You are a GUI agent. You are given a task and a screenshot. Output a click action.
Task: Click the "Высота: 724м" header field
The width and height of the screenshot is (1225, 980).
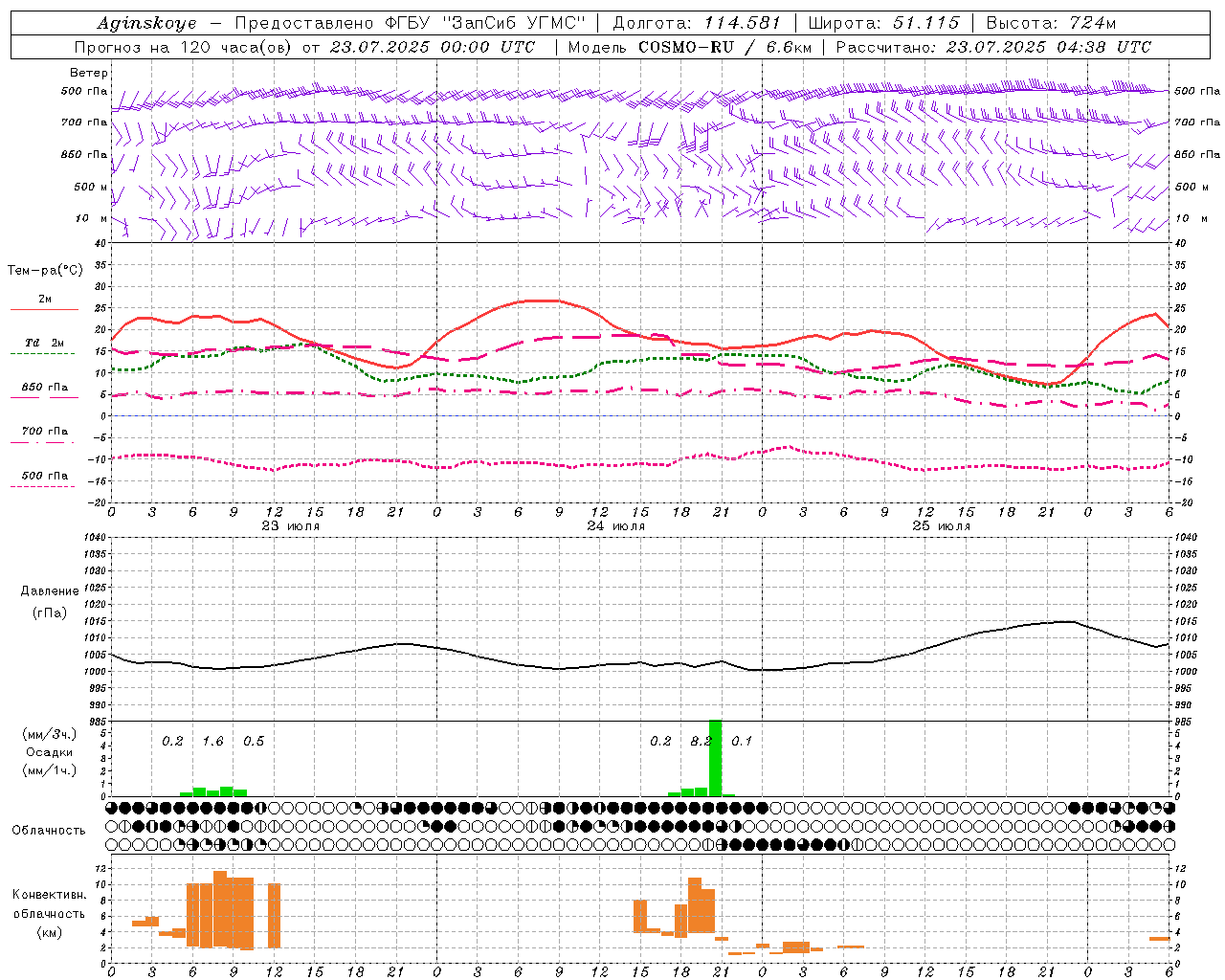click(1051, 23)
